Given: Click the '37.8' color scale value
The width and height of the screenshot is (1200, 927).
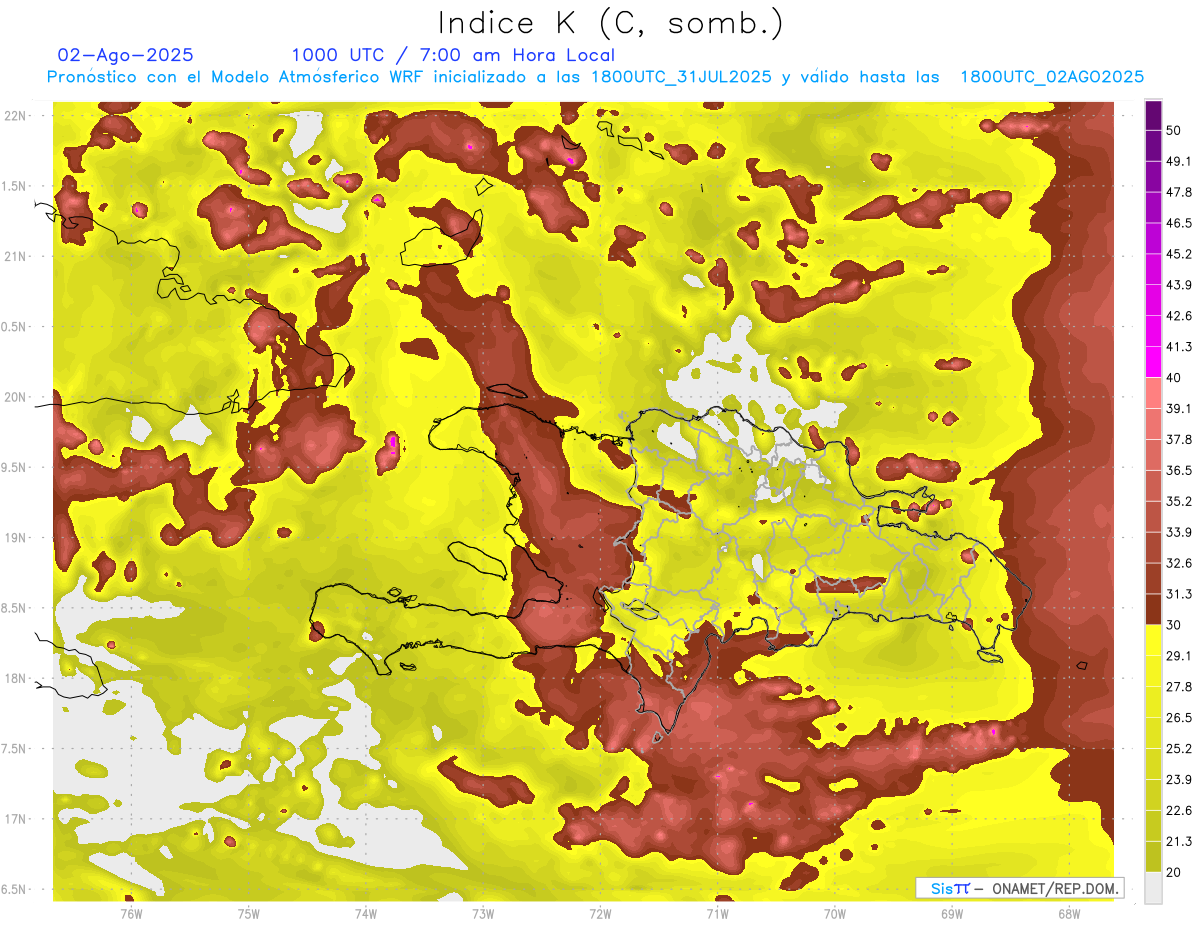Looking at the screenshot, I should [1178, 439].
